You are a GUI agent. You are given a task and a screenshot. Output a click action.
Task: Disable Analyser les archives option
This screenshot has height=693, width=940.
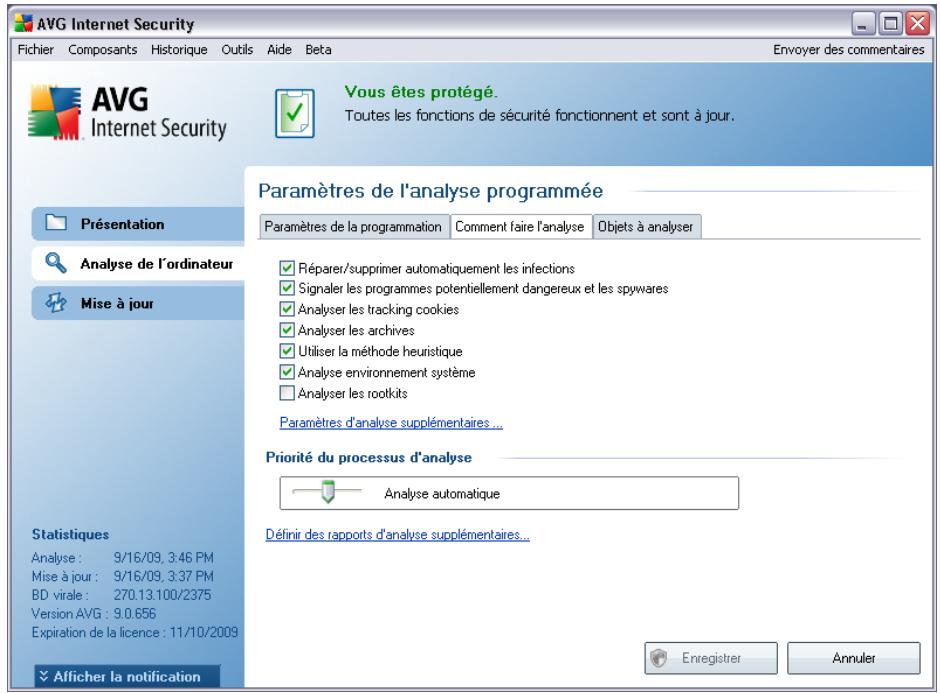(287, 330)
